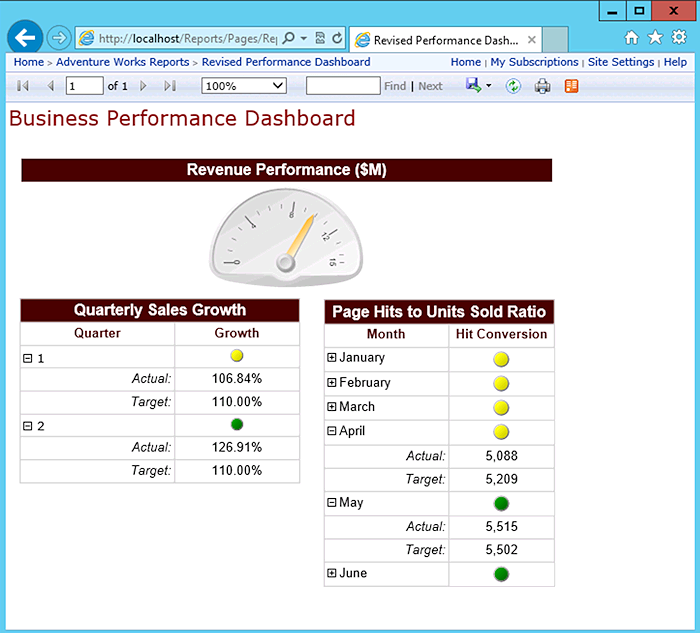Viewport: 700px width, 633px height.
Task: Click the Print report icon
Action: pos(542,86)
